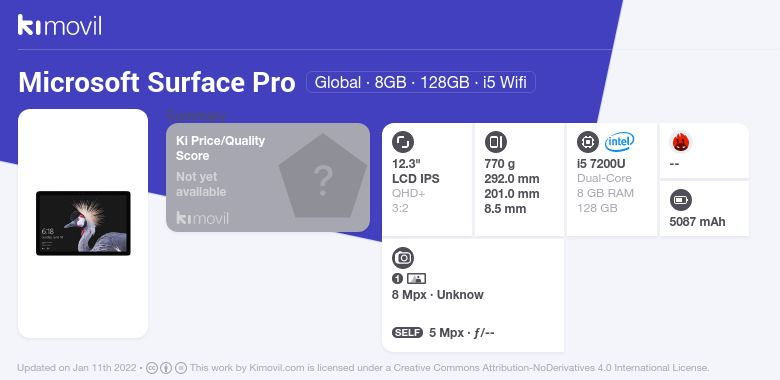780x380 pixels.
Task: Click the Creative Commons license icon
Action: point(152,368)
